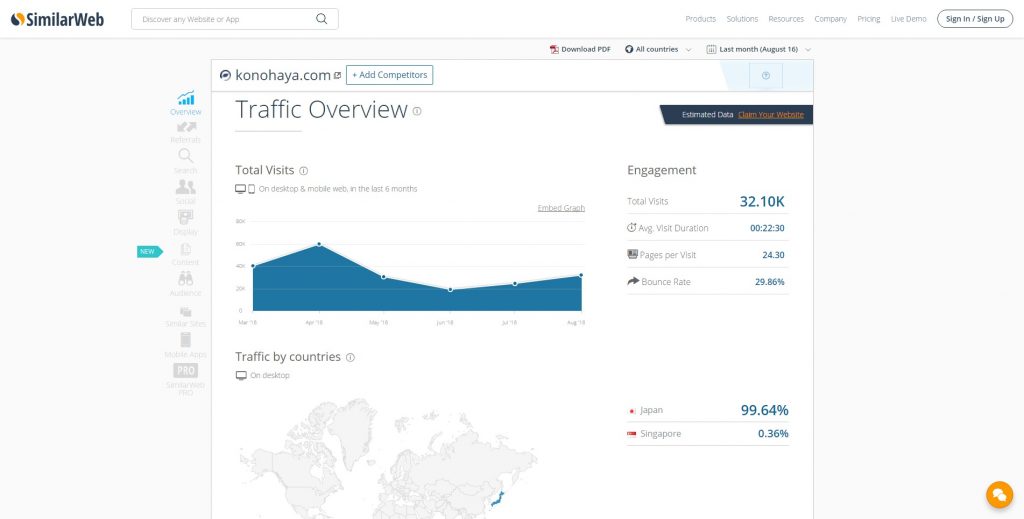
Task: Click the Singapore flag icon
Action: tap(632, 434)
